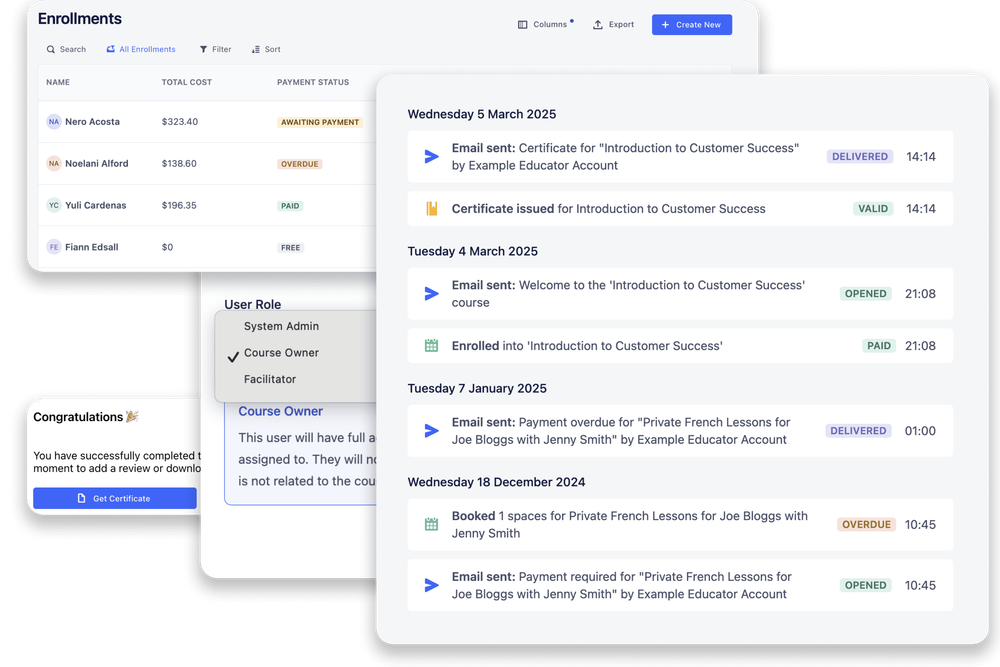1000x667 pixels.
Task: Select the checked Course Owner option
Action: [281, 353]
